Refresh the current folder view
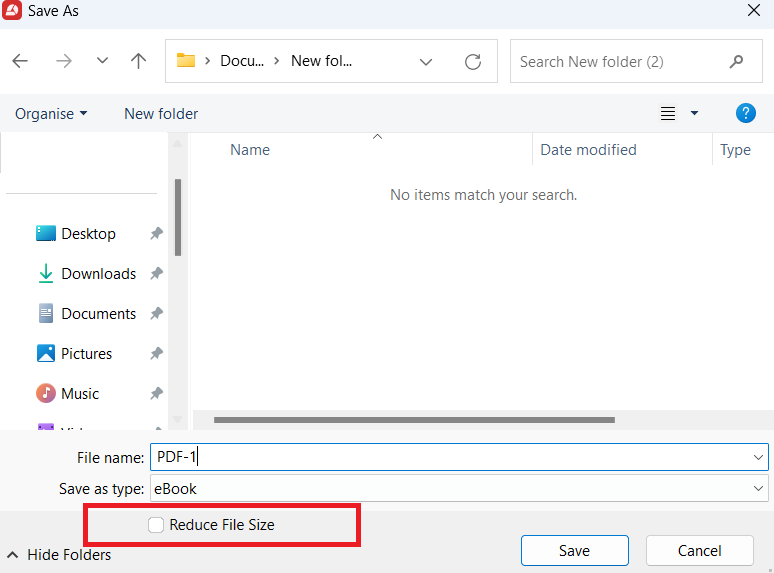 473,61
